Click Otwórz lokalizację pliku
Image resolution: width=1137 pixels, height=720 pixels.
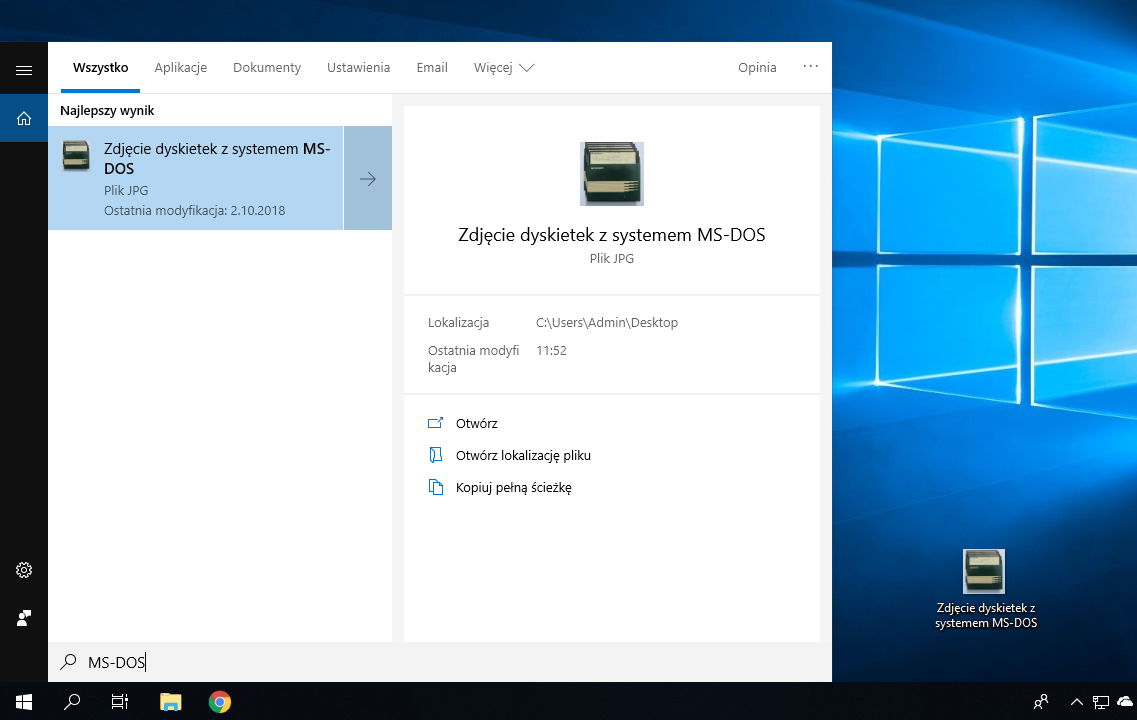click(522, 456)
